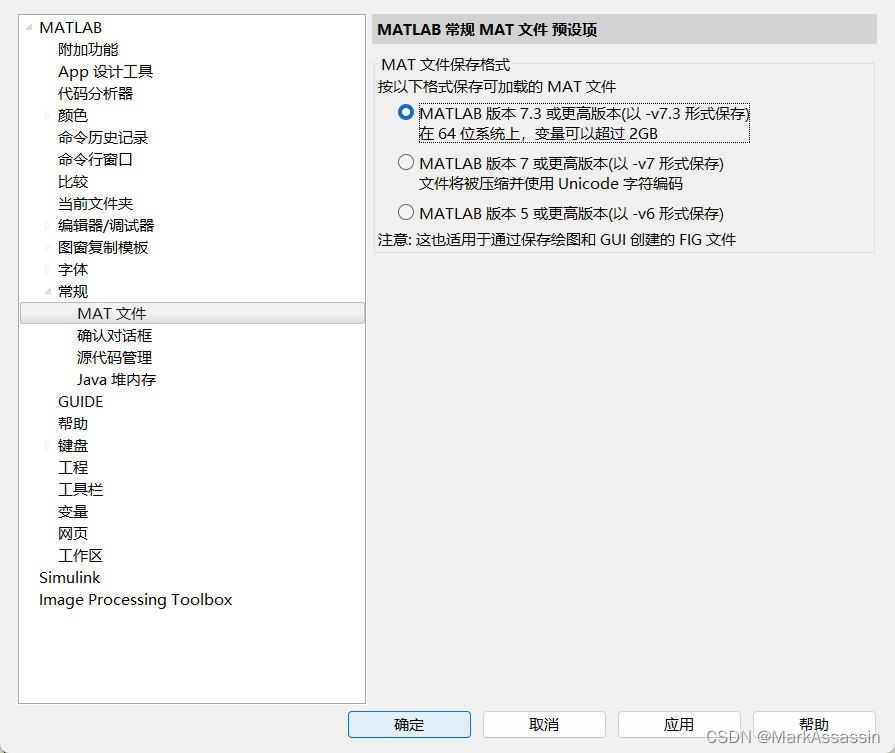This screenshot has height=753, width=895.
Task: Open Simulink preferences
Action: tap(69, 577)
